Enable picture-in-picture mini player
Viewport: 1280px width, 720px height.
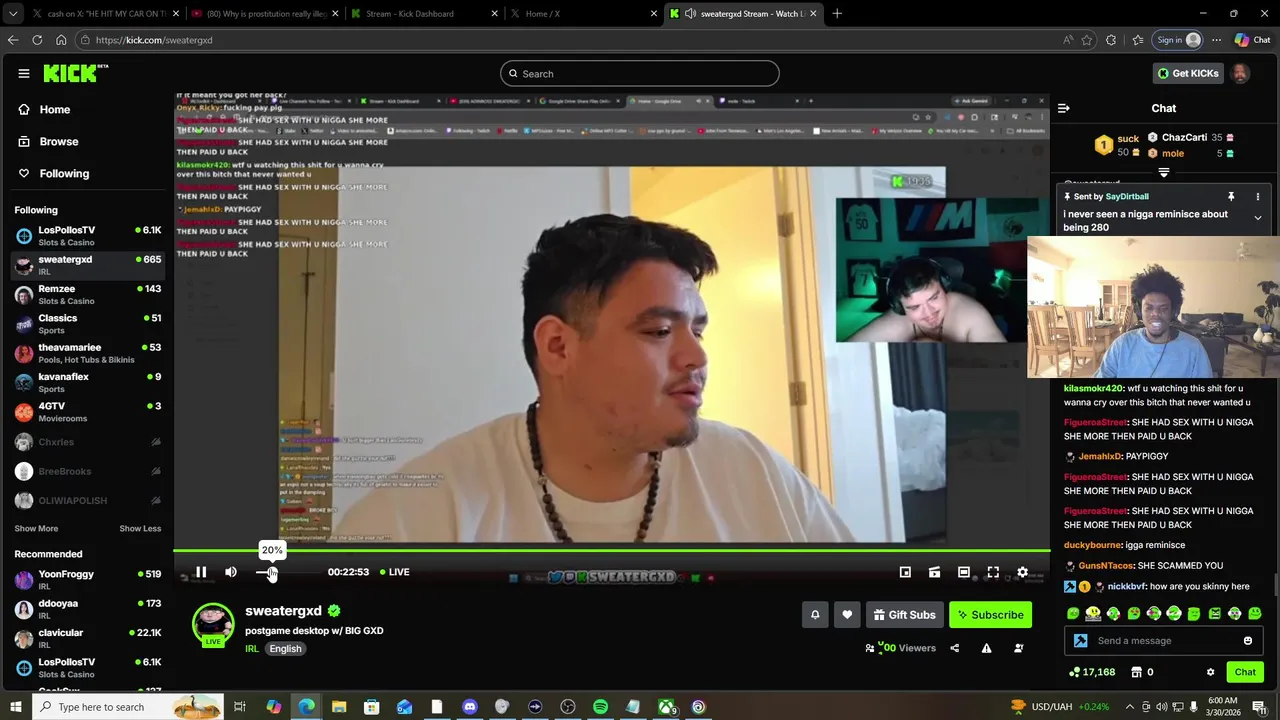point(905,572)
